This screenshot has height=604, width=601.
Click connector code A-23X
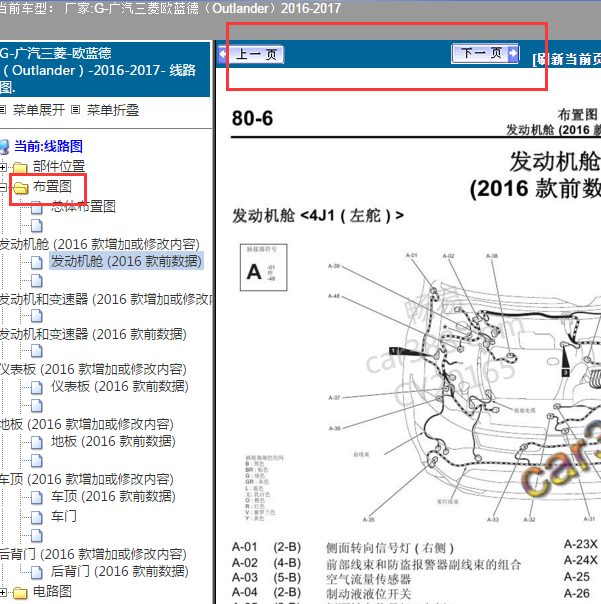581,544
